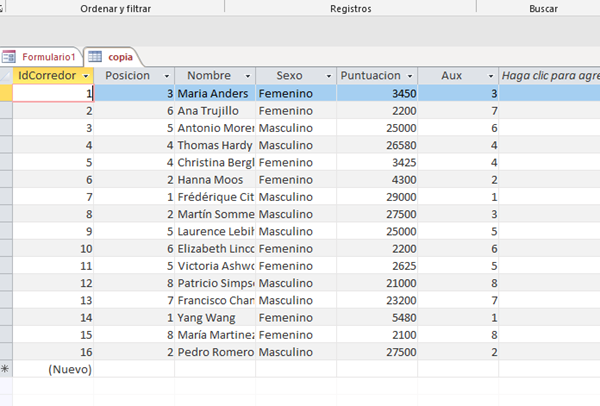This screenshot has height=406, width=600.
Task: Click the Puntuacion cell with value 29000
Action: 376,197
